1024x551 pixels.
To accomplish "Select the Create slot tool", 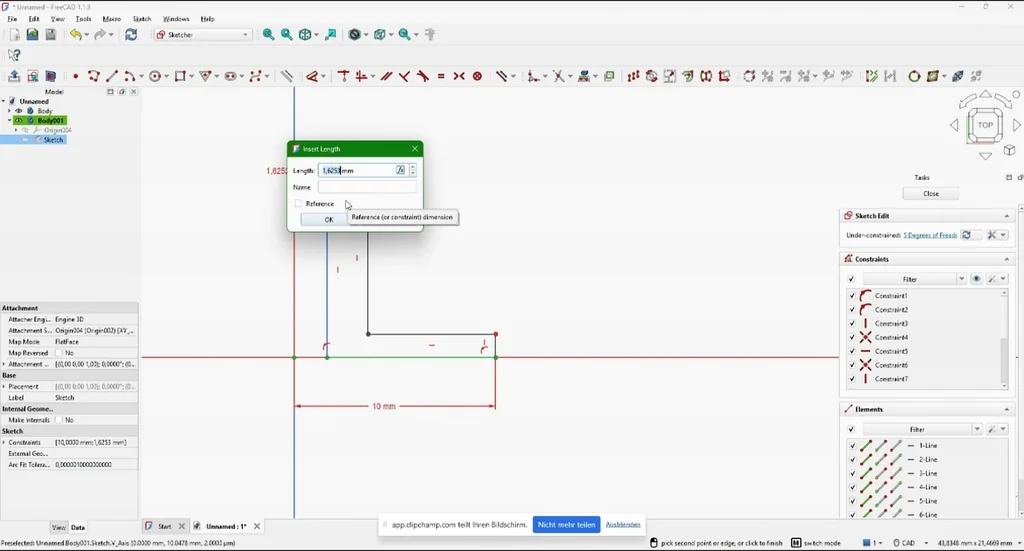I will click(231, 76).
